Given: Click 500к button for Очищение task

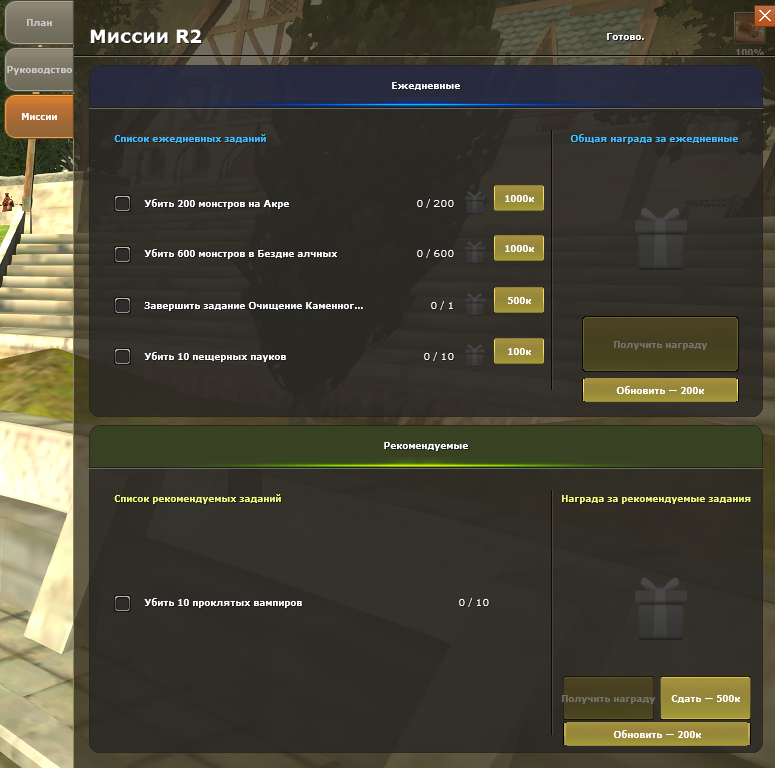Looking at the screenshot, I should (519, 300).
